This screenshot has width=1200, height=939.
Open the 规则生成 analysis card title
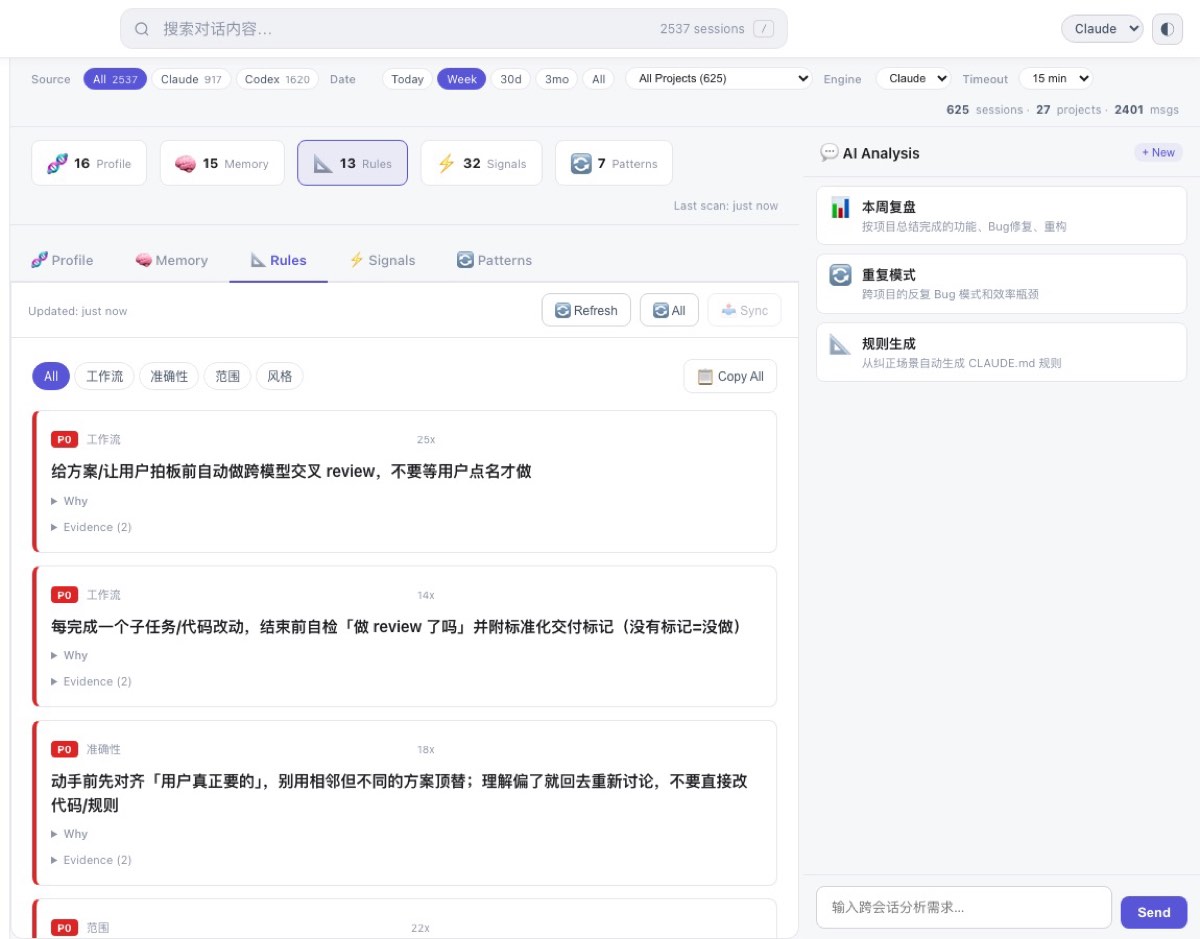pos(889,343)
